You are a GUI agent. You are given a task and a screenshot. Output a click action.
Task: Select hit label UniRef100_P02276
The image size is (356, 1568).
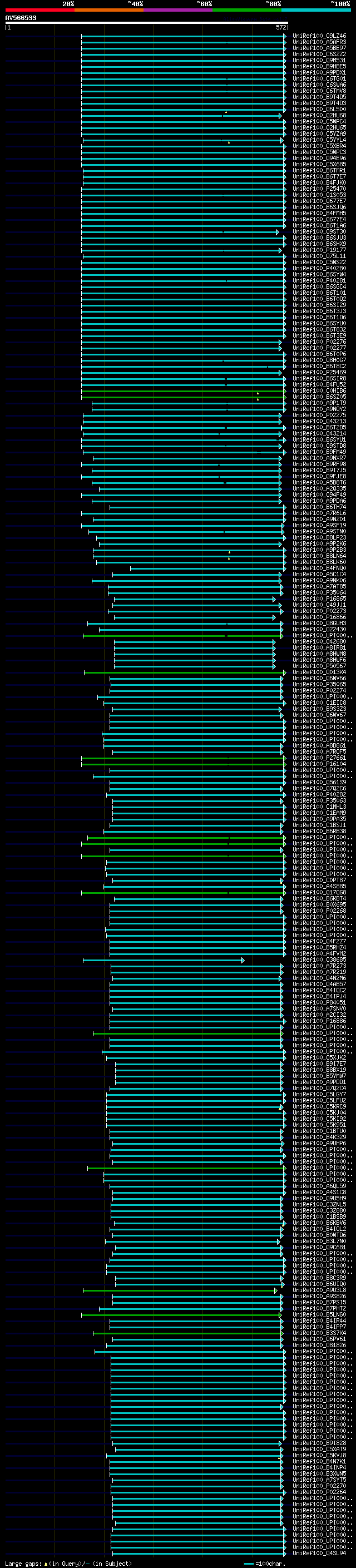pyautogui.click(x=319, y=342)
